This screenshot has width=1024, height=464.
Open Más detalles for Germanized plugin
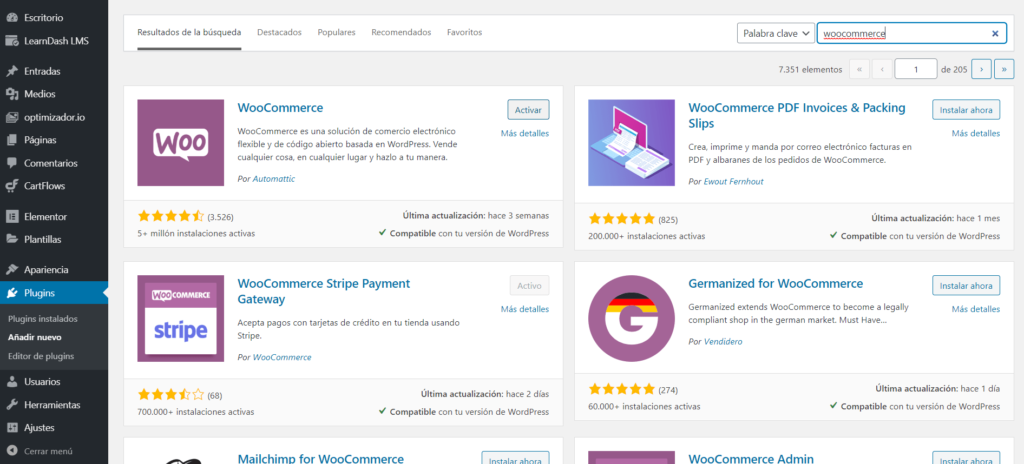coord(976,309)
